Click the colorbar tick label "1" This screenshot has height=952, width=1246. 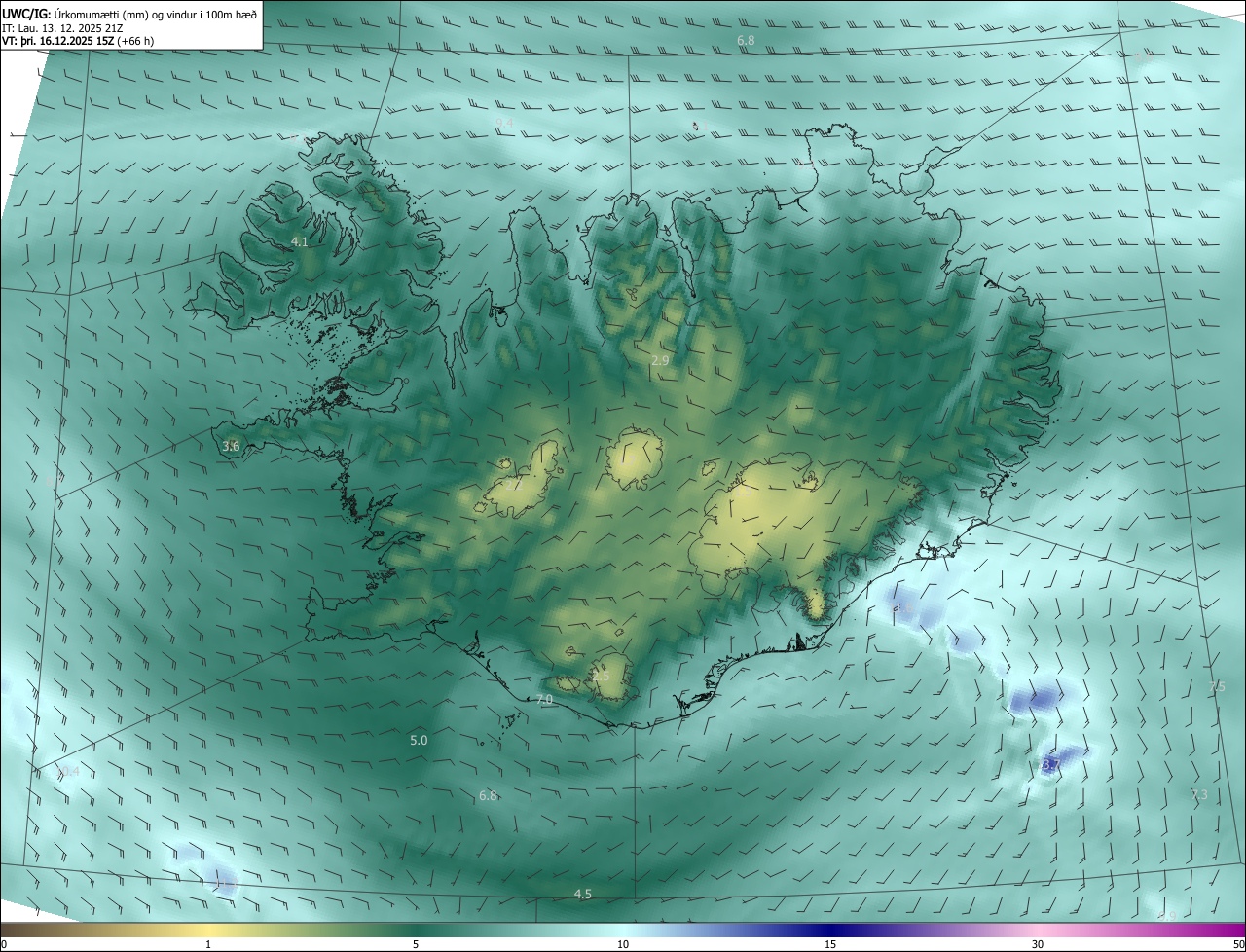coord(209,945)
